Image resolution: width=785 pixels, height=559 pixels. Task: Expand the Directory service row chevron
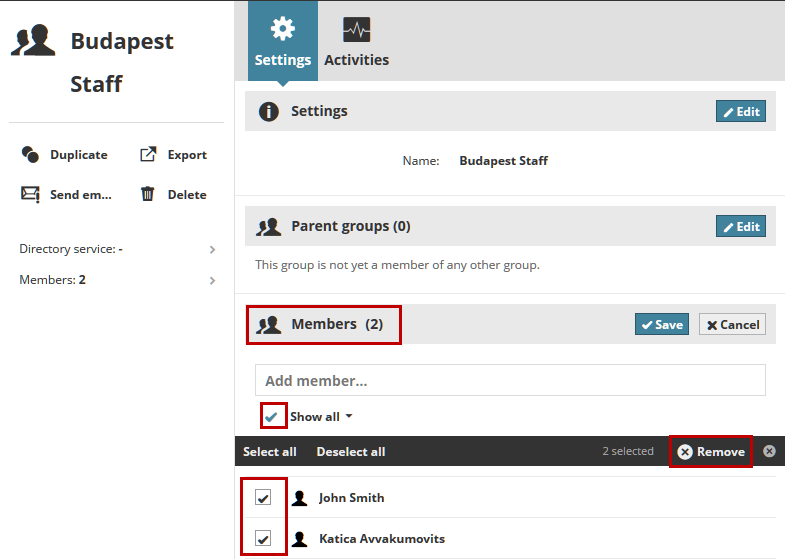[x=212, y=249]
